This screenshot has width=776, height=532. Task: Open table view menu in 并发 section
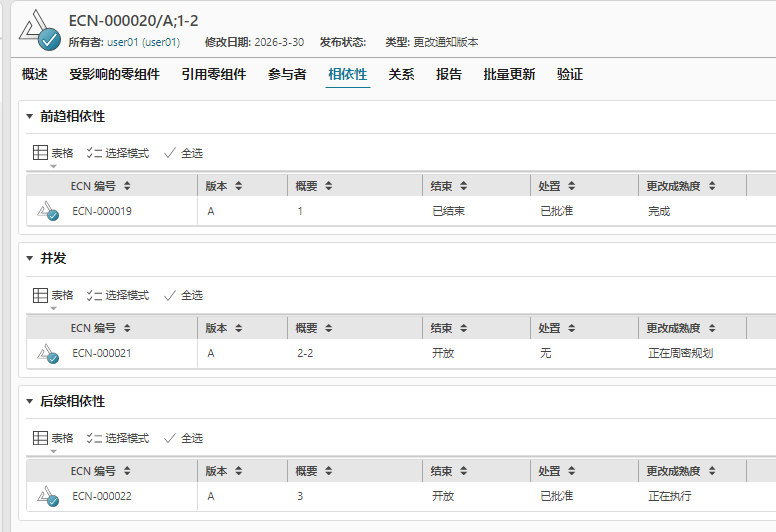(x=53, y=295)
